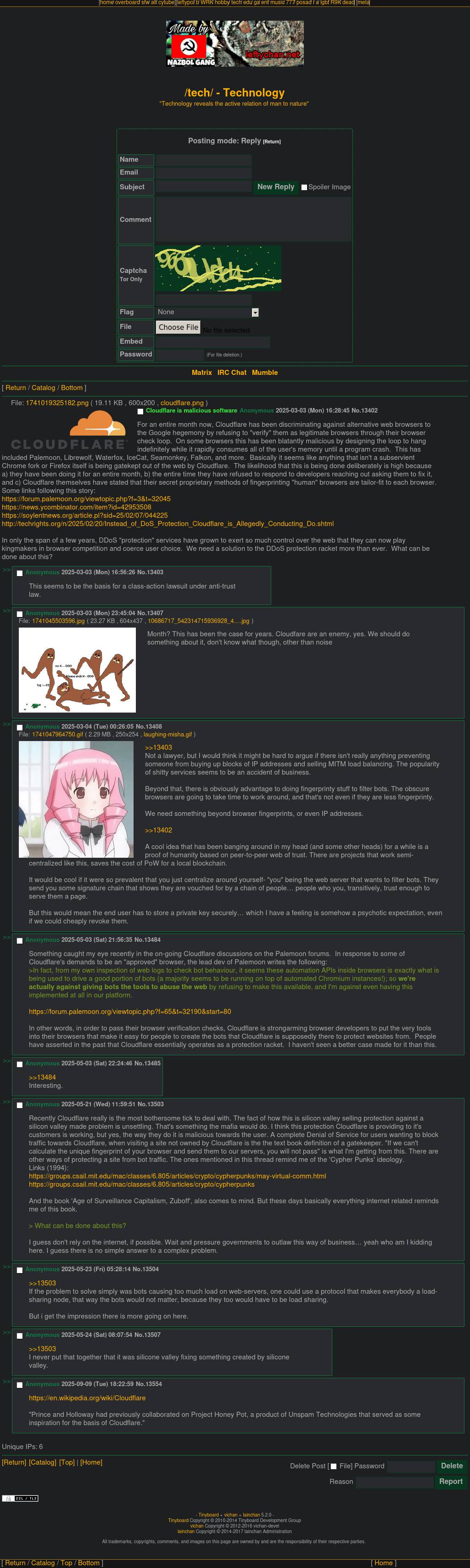The image size is (470, 1568).
Task: Check the box for post No.13402
Action: [140, 412]
